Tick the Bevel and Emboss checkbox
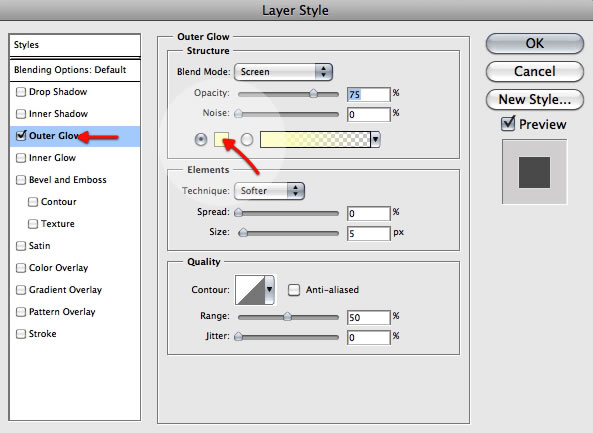 click(21, 180)
